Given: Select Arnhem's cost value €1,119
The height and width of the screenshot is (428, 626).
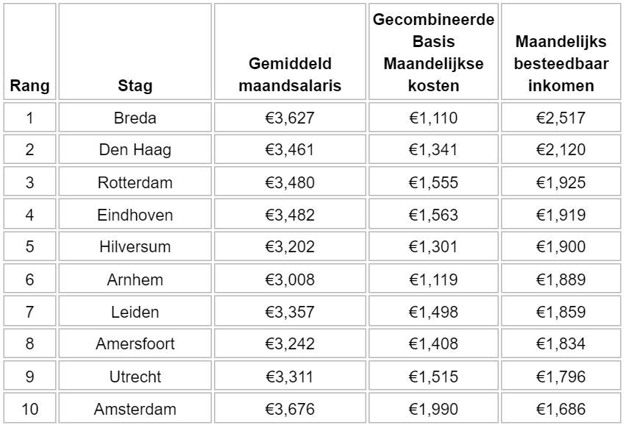Looking at the screenshot, I should (x=433, y=280).
